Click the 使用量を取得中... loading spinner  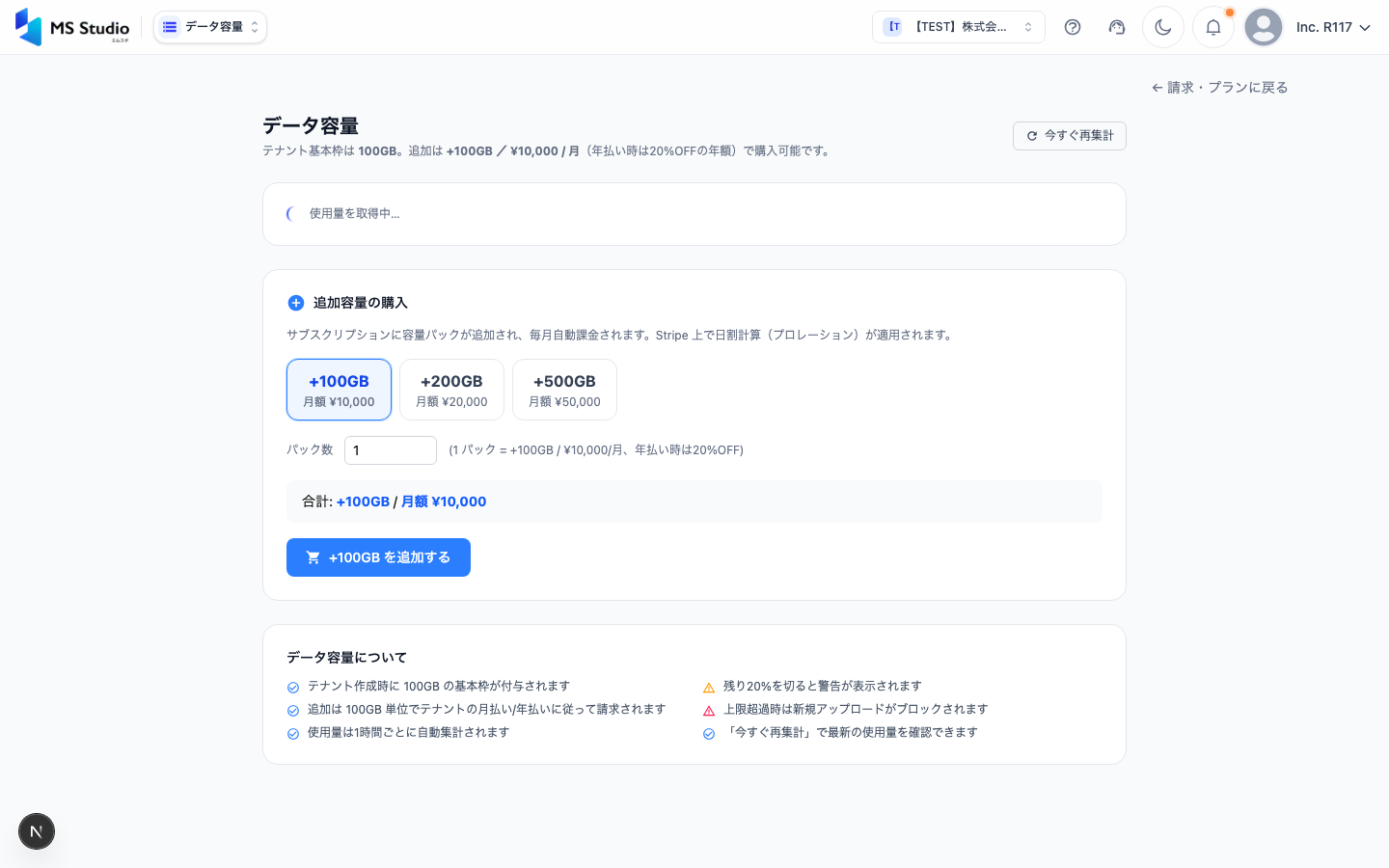[292, 214]
